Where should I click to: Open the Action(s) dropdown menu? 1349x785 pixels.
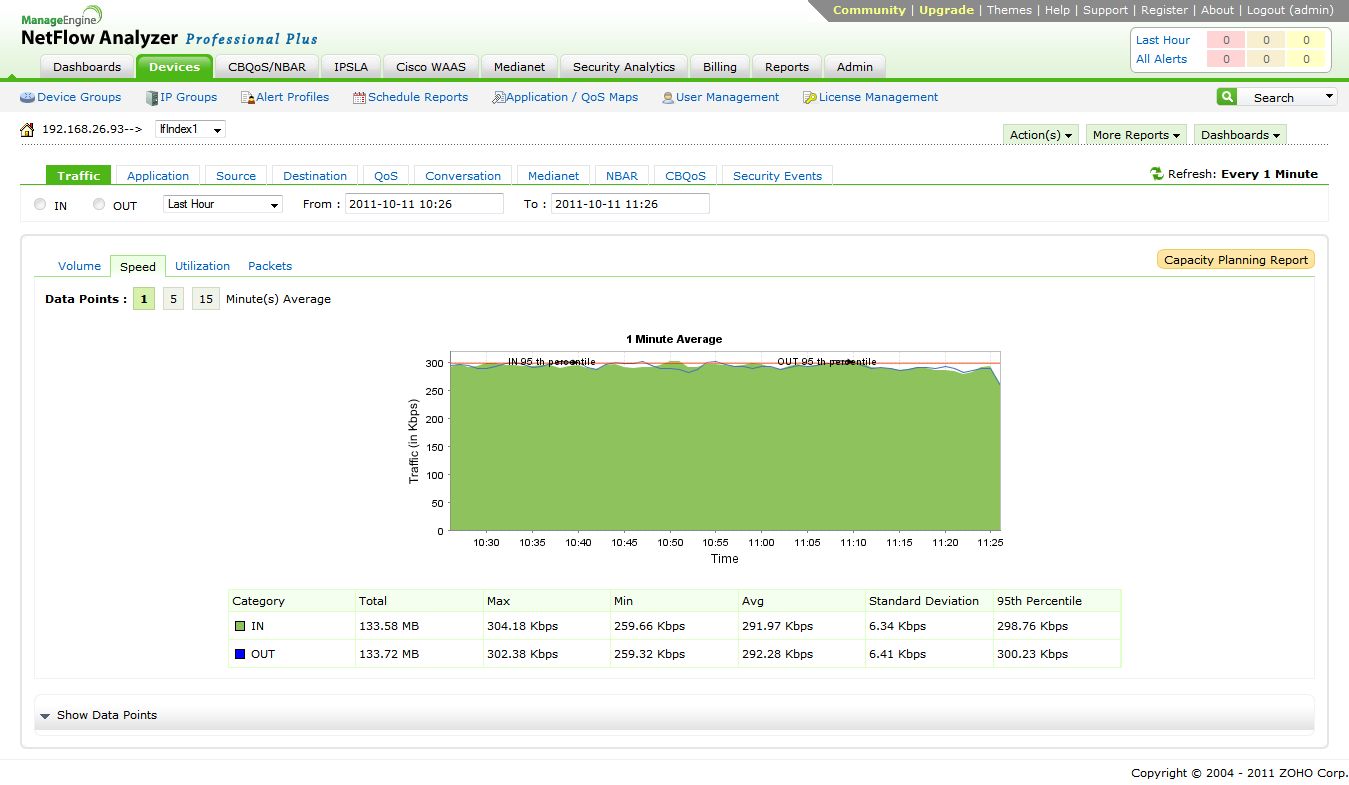[x=1041, y=135]
